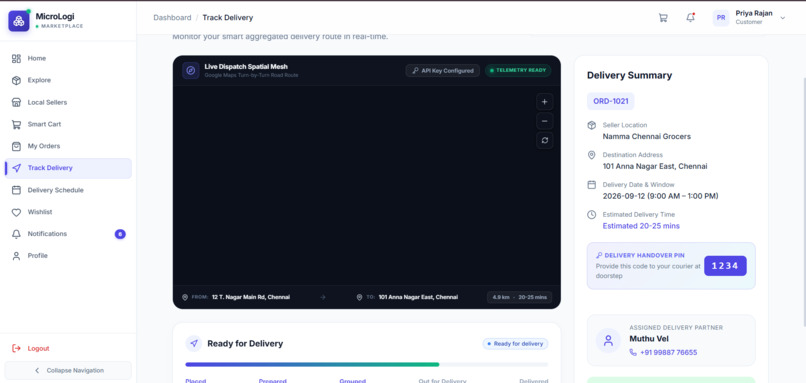The height and width of the screenshot is (383, 806).
Task: Click Track Delivery breadcrumb text
Action: click(x=228, y=17)
